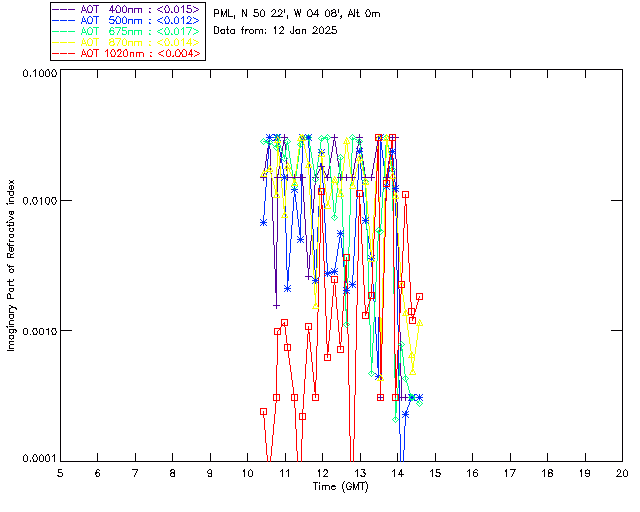
Task: Click the station text 'PML, N 50 22'
Action: point(251,13)
